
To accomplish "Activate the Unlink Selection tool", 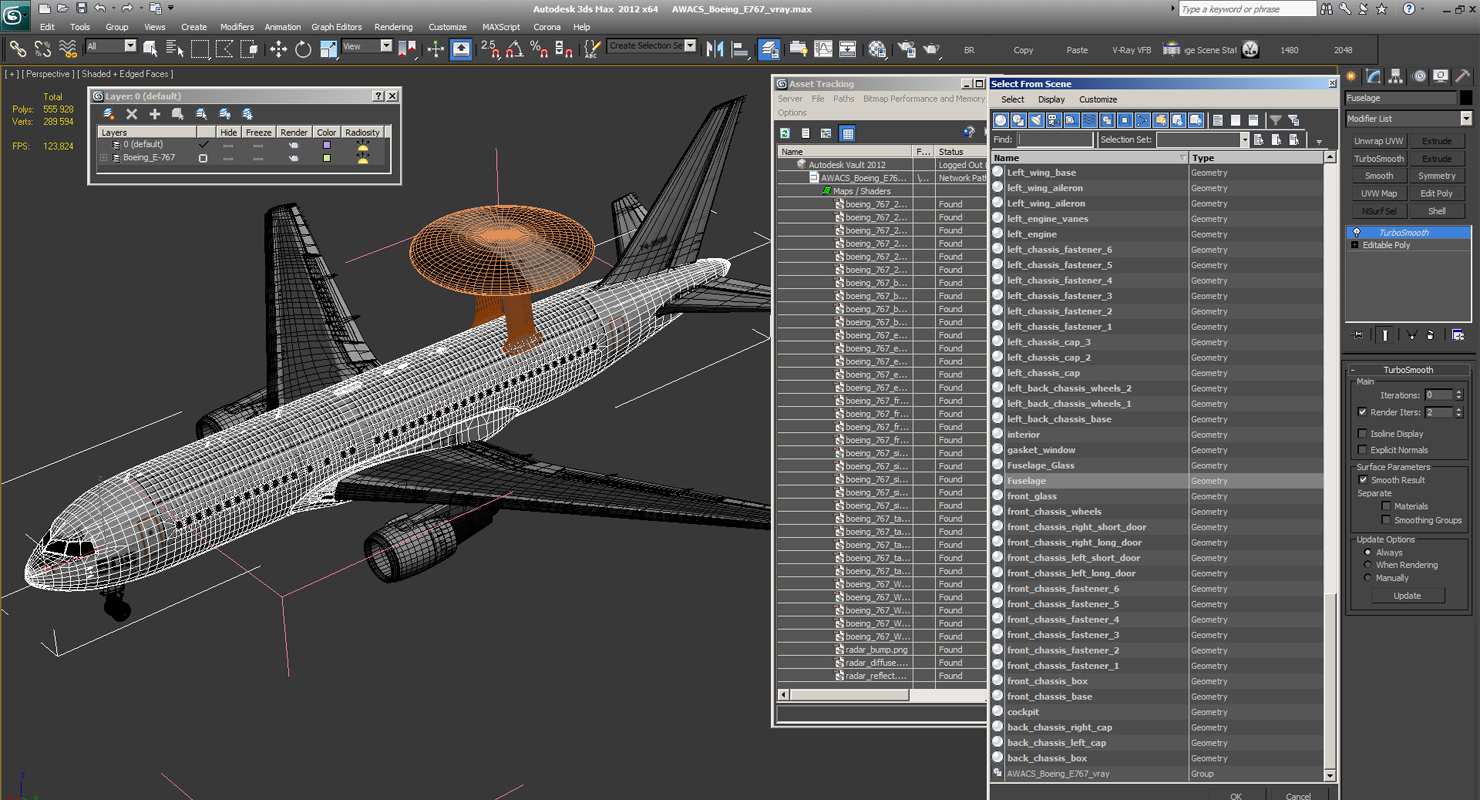I will click(43, 48).
